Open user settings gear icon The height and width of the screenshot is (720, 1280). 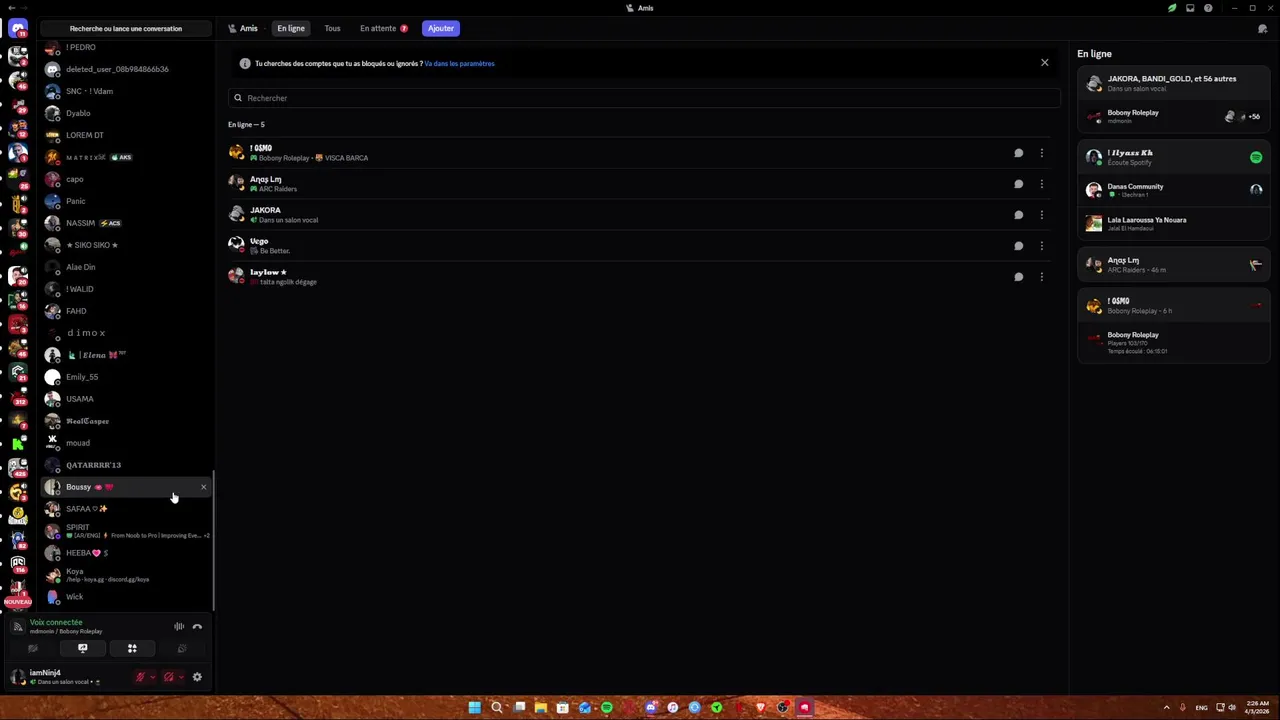(197, 677)
